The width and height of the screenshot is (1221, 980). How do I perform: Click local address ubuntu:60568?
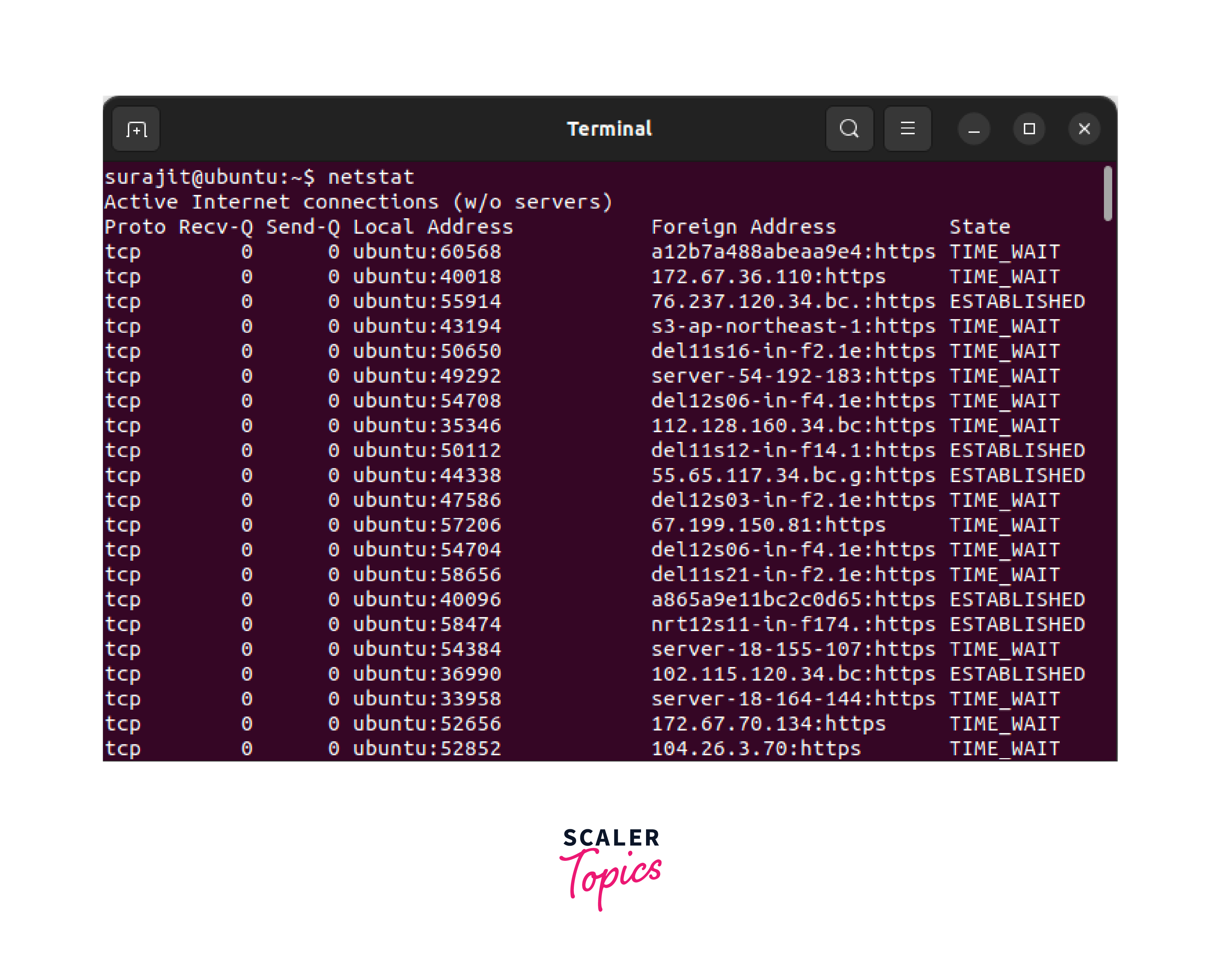(427, 252)
